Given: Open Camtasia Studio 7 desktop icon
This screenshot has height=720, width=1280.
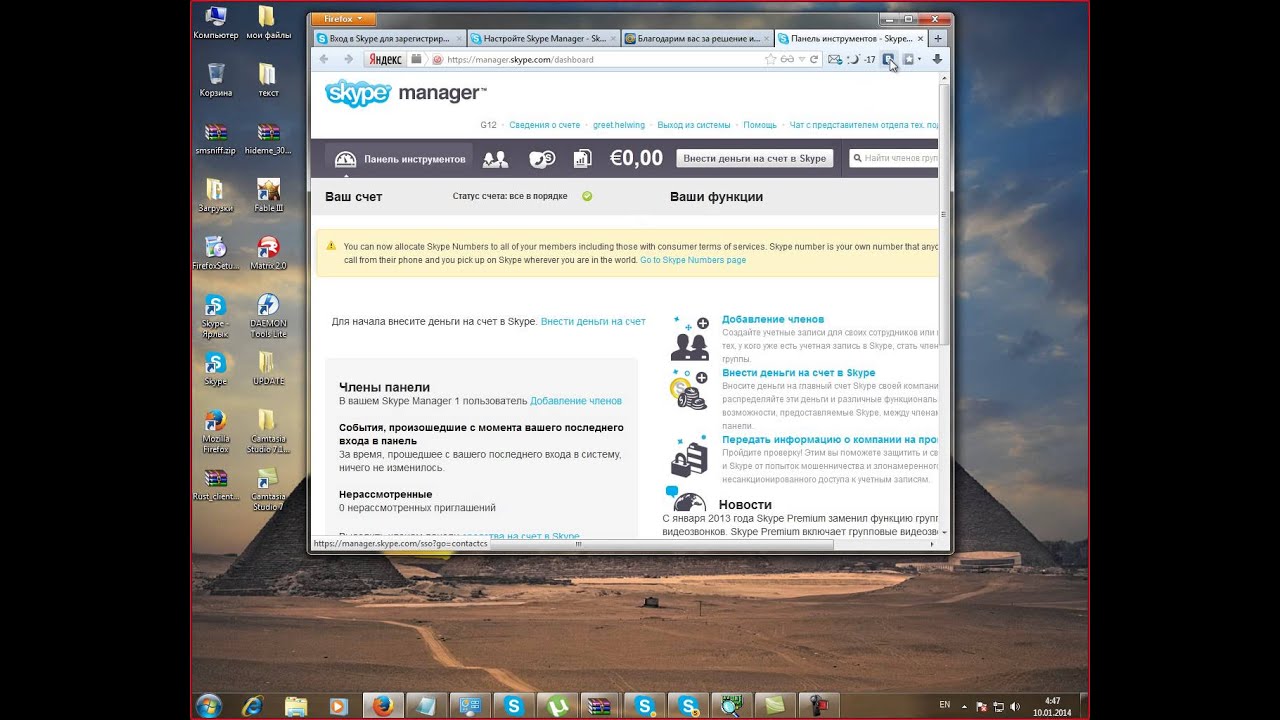Looking at the screenshot, I should click(268, 489).
